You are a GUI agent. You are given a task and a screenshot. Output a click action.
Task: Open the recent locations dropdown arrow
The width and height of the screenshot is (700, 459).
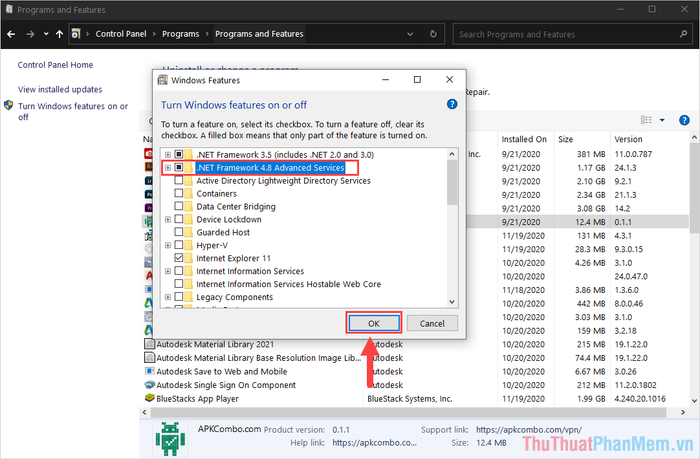click(x=46, y=34)
